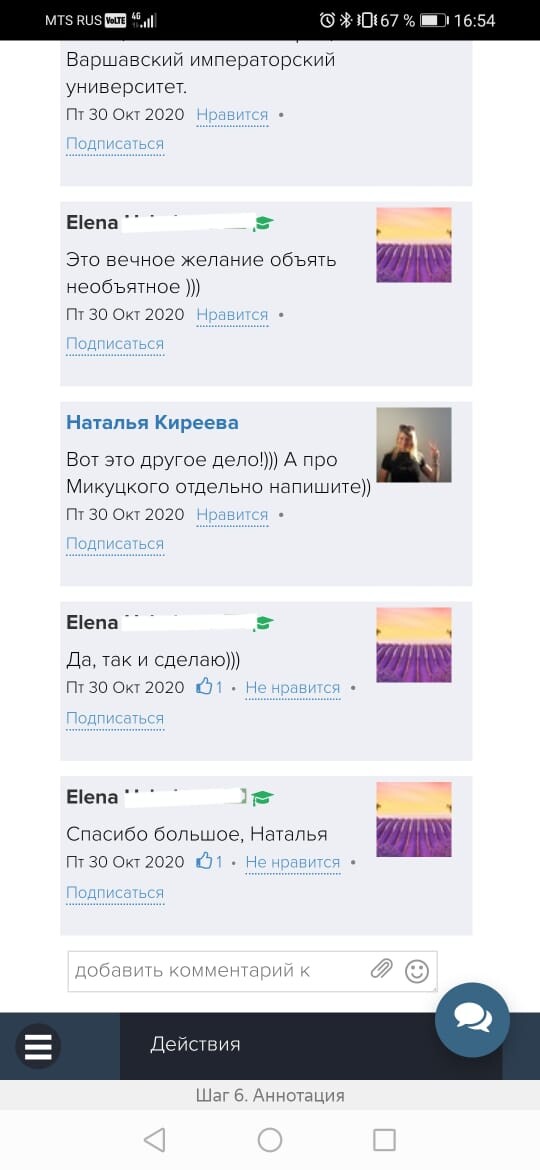Click Нравится under Наталья Киреева's comment

232,515
